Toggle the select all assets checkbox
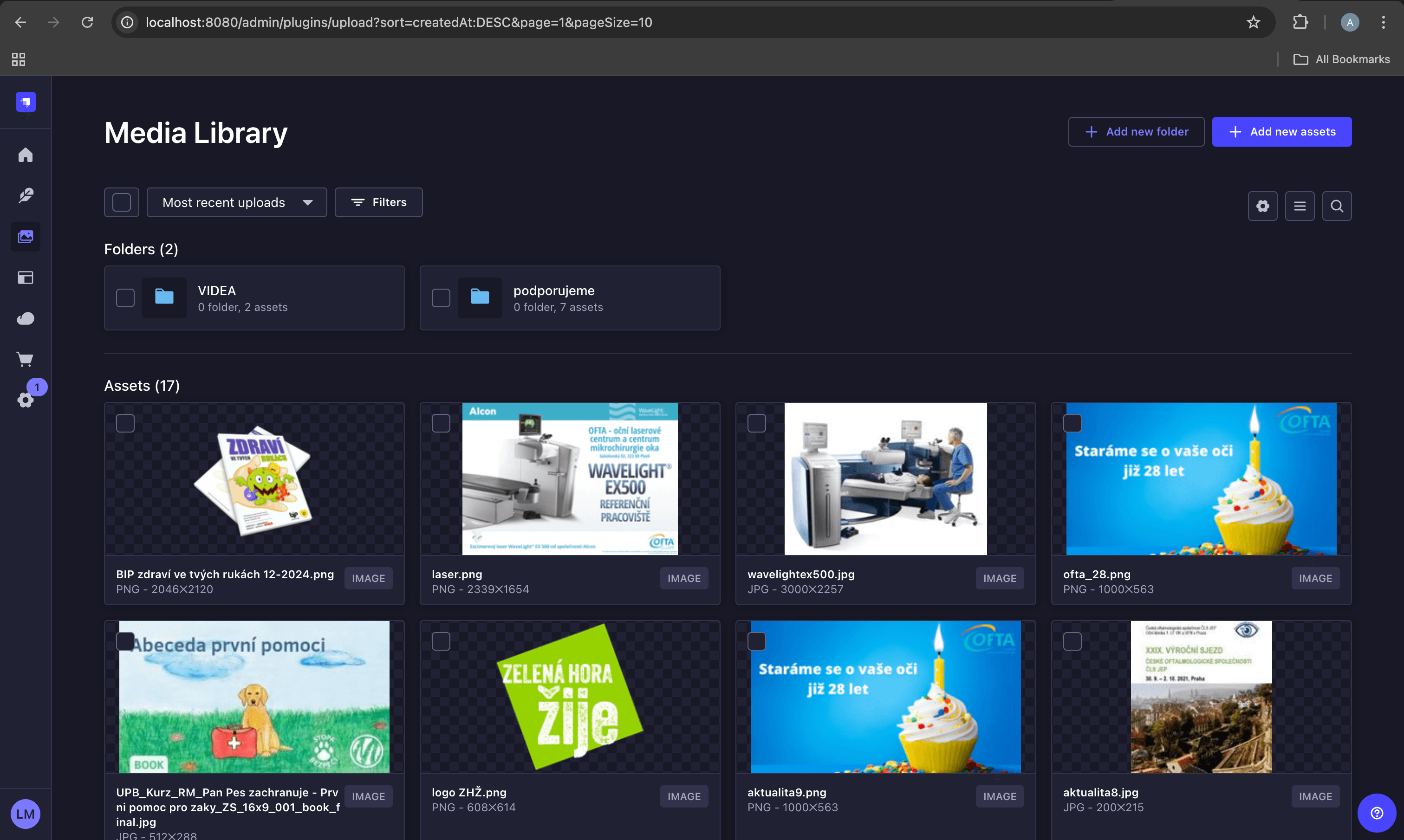This screenshot has width=1404, height=840. click(121, 202)
